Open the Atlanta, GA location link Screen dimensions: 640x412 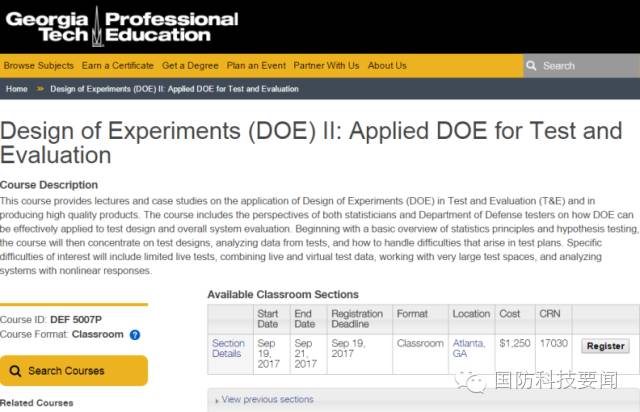click(469, 348)
